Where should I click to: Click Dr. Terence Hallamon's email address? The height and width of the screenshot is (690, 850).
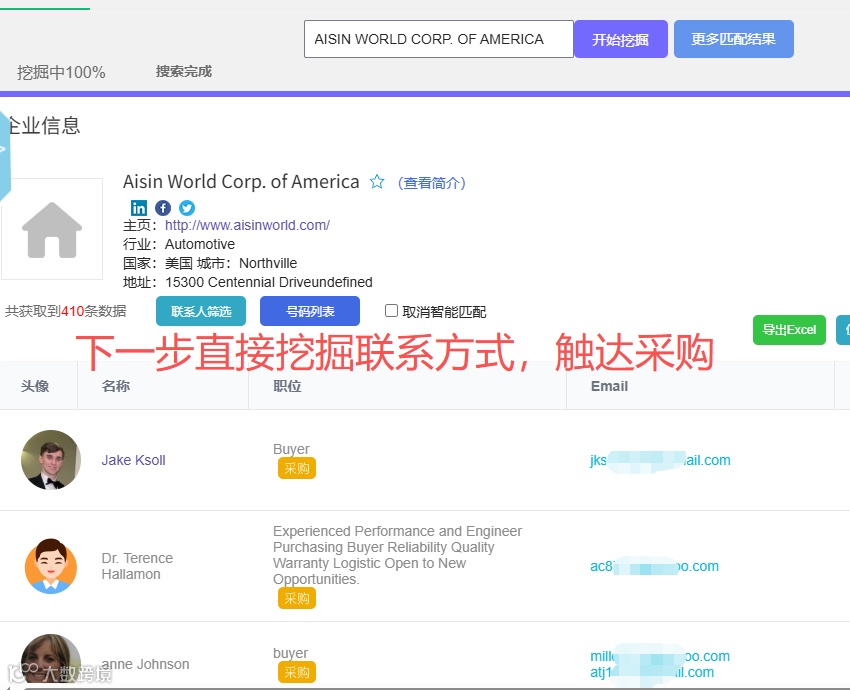654,566
